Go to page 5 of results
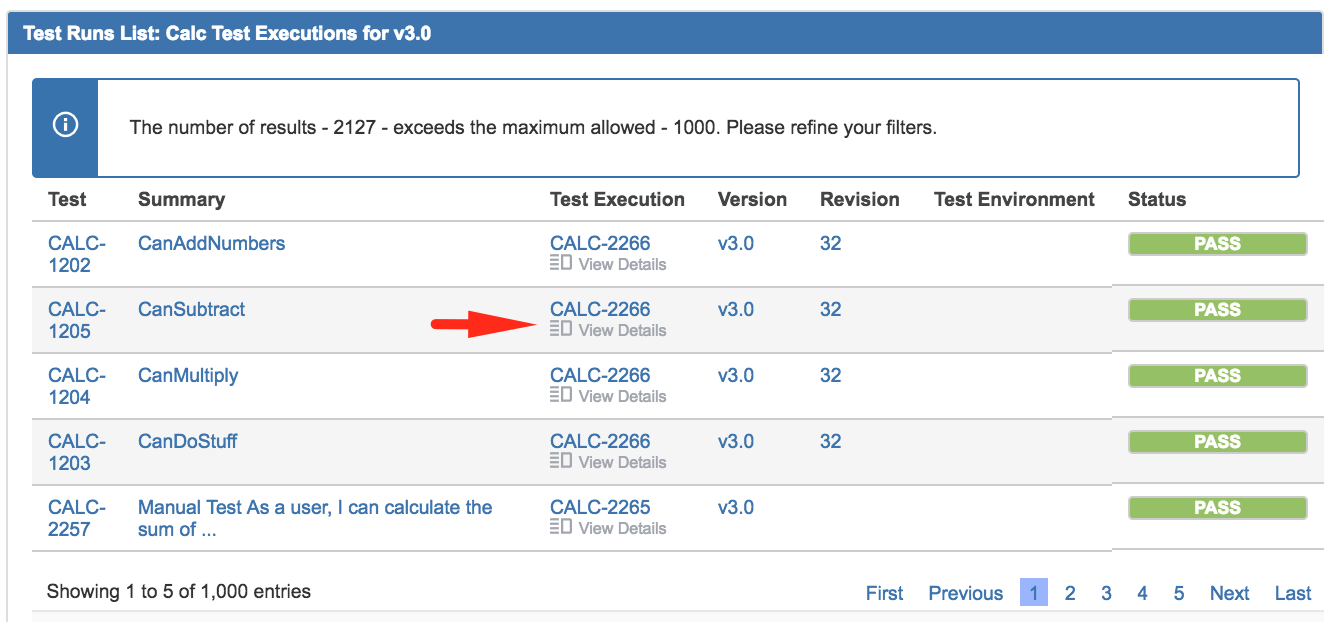Viewport: 1330px width, 622px height. pos(1179,593)
